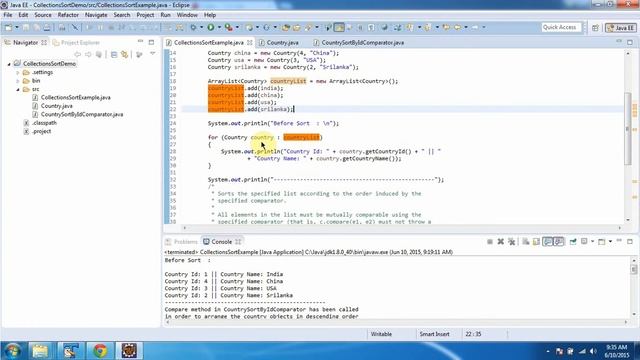Click Clear Console icon

526,242
